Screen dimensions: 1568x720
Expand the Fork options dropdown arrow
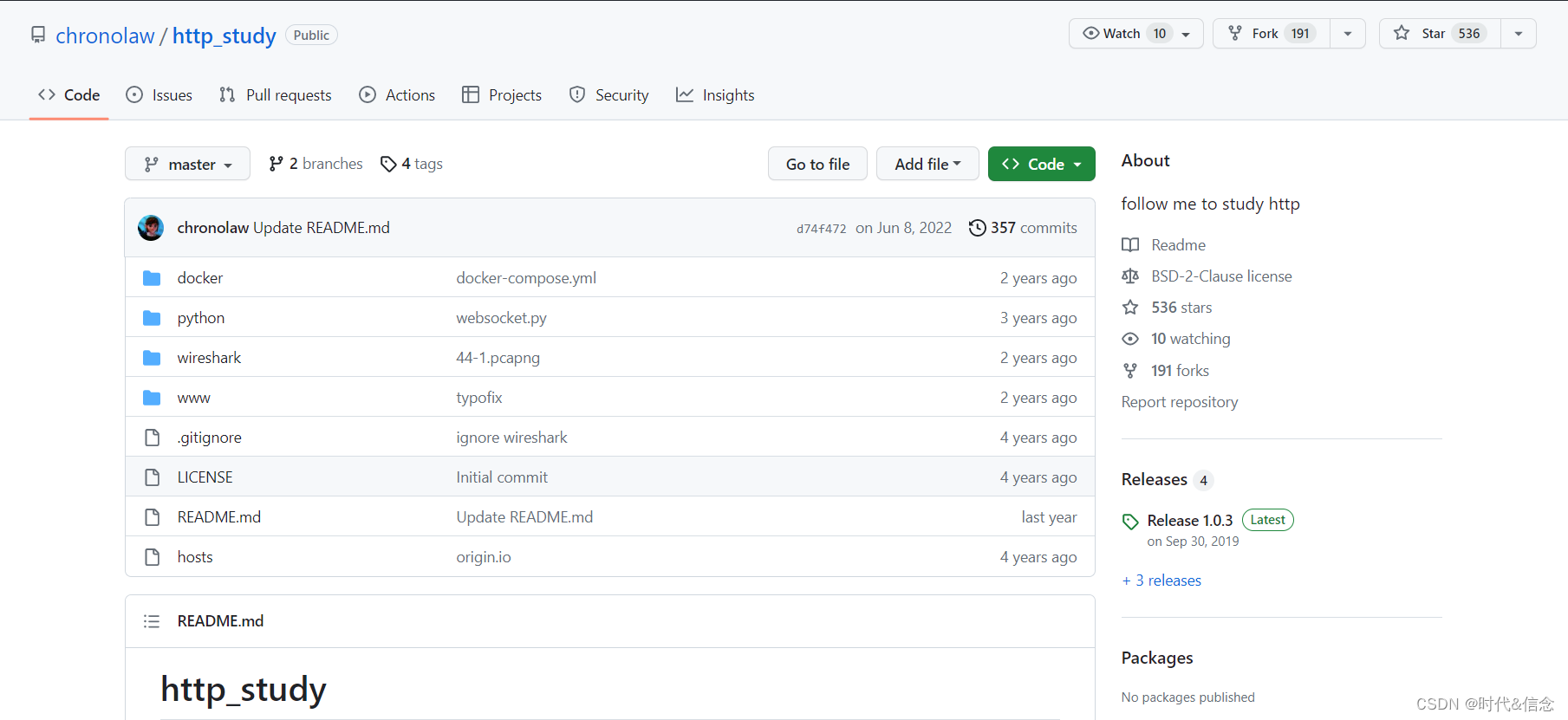(1348, 34)
